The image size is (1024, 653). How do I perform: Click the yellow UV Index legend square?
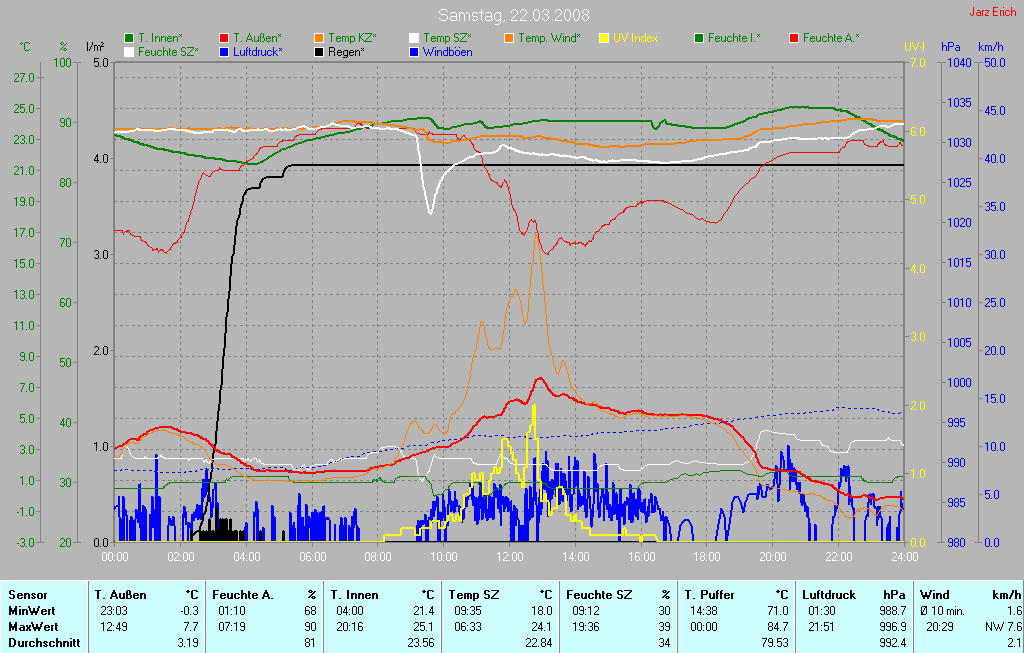pyautogui.click(x=604, y=38)
